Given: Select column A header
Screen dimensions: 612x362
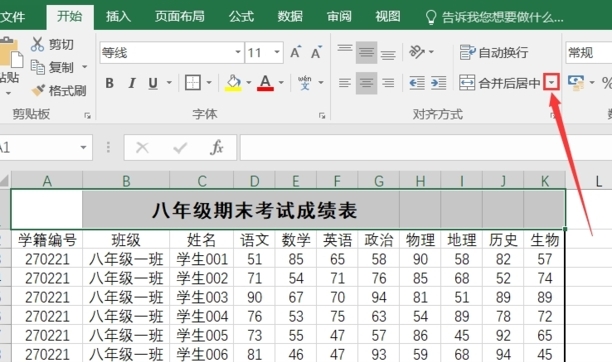Looking at the screenshot, I should pyautogui.click(x=47, y=181).
